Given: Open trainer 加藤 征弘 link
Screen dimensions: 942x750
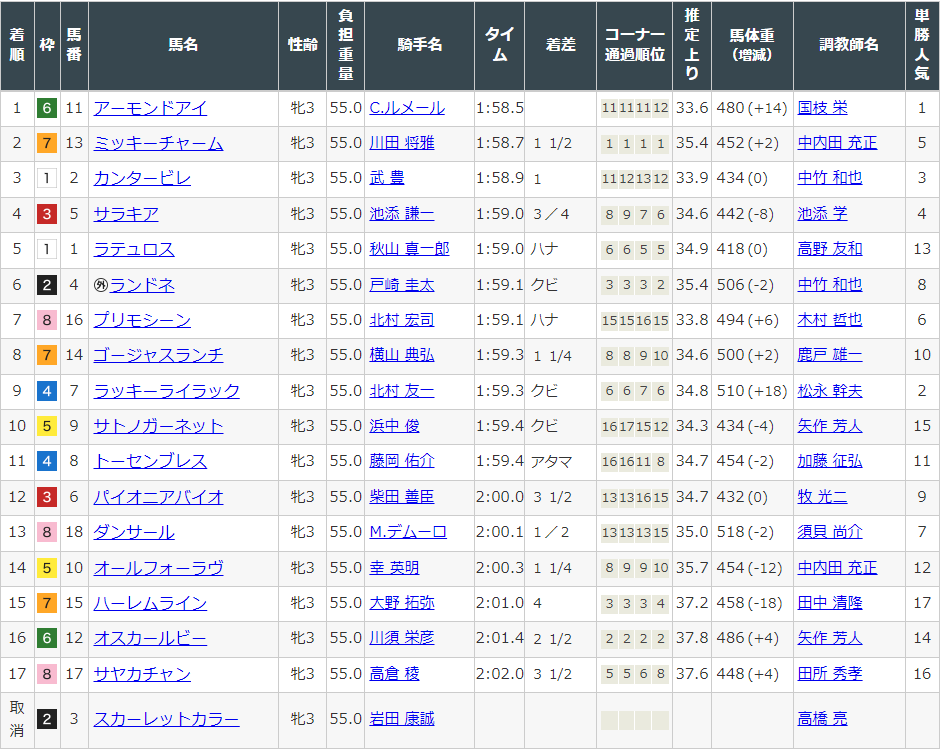Looking at the screenshot, I should (830, 461).
